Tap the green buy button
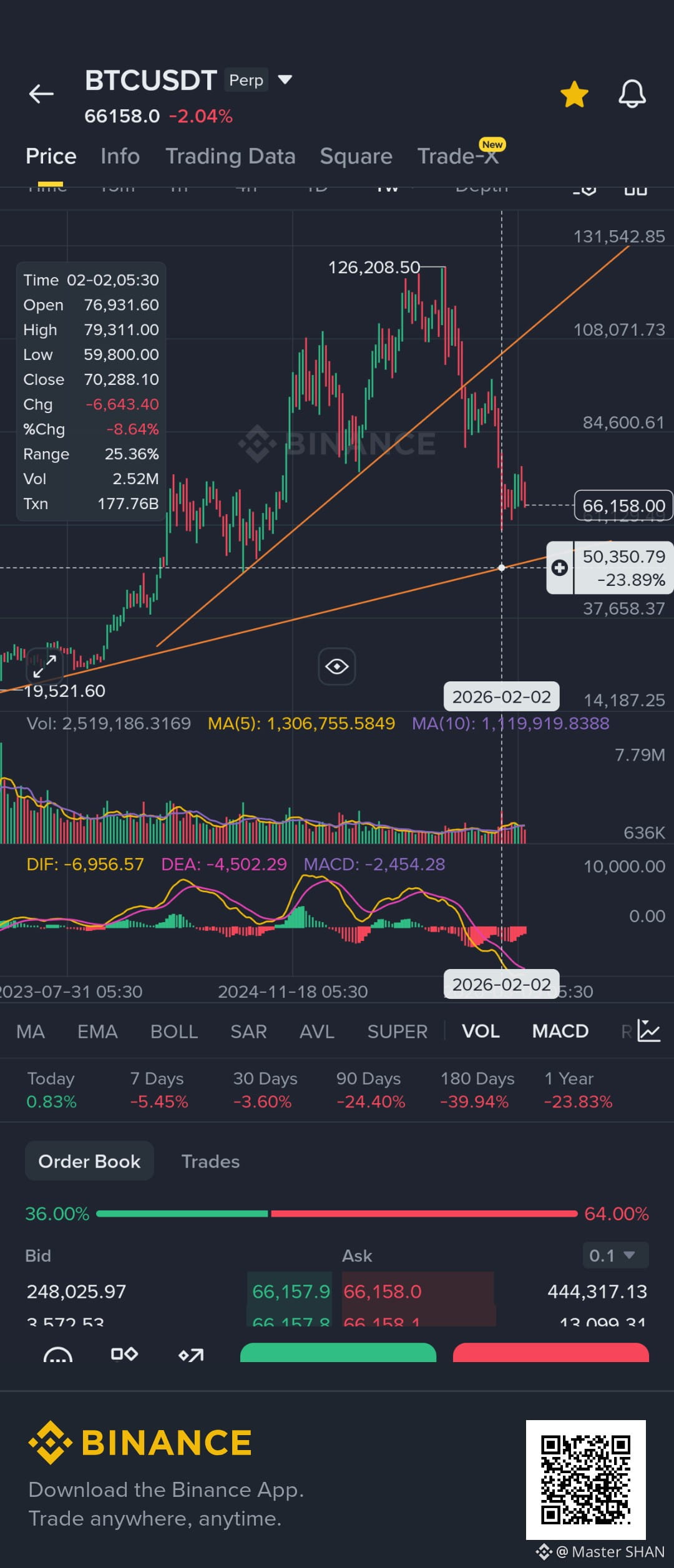This screenshot has width=674, height=1568. point(338,1353)
